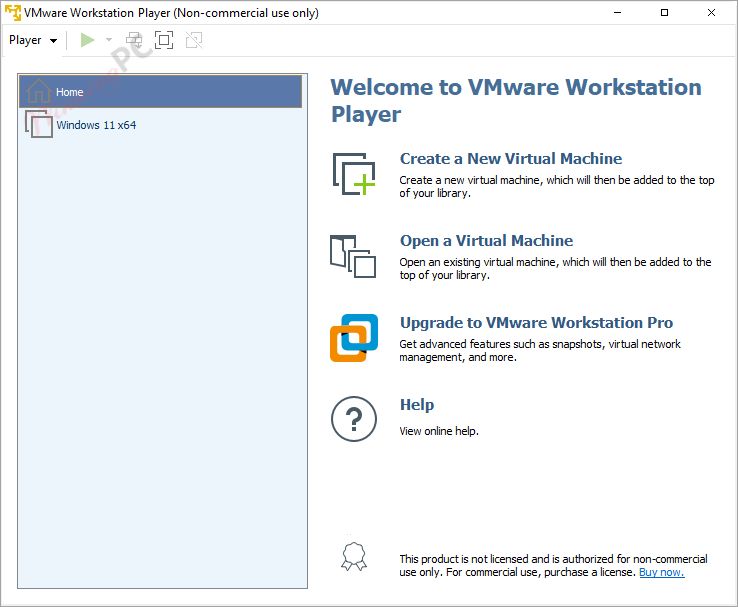Choose Open a Virtual Machine heading
Screen dimensions: 738x607
click(486, 241)
